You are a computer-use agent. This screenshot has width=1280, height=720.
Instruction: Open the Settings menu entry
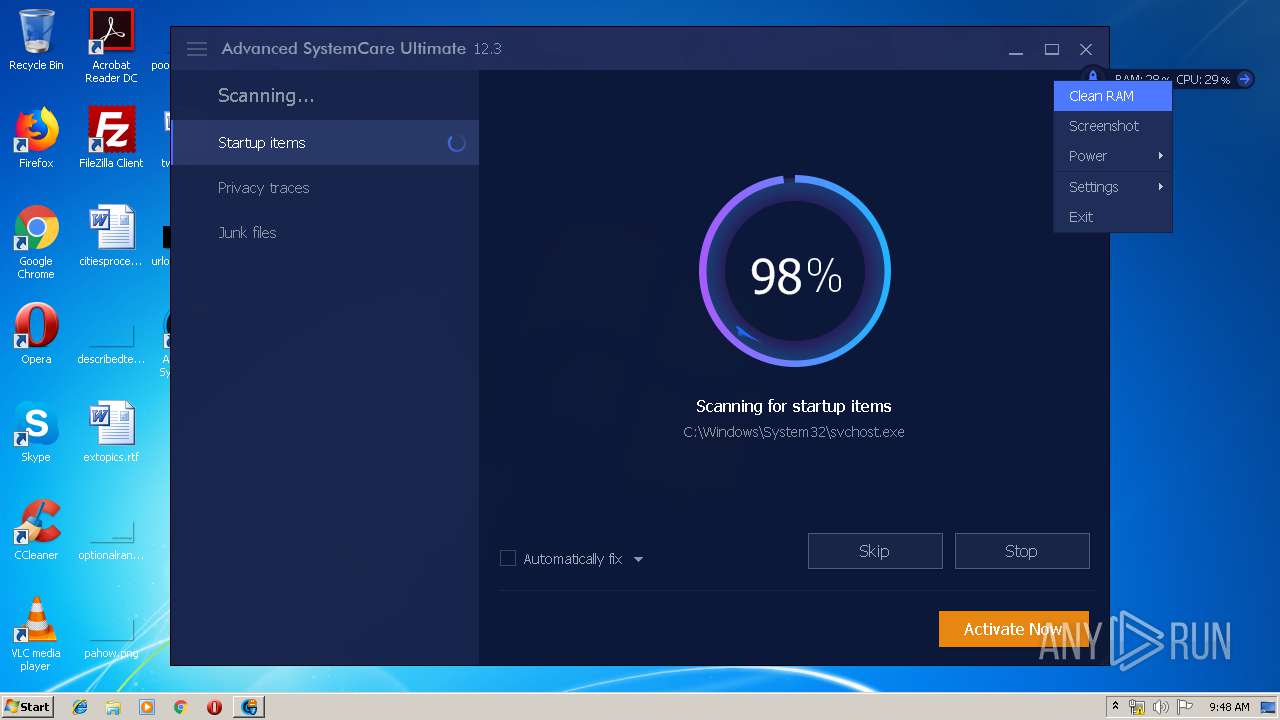(x=1113, y=187)
